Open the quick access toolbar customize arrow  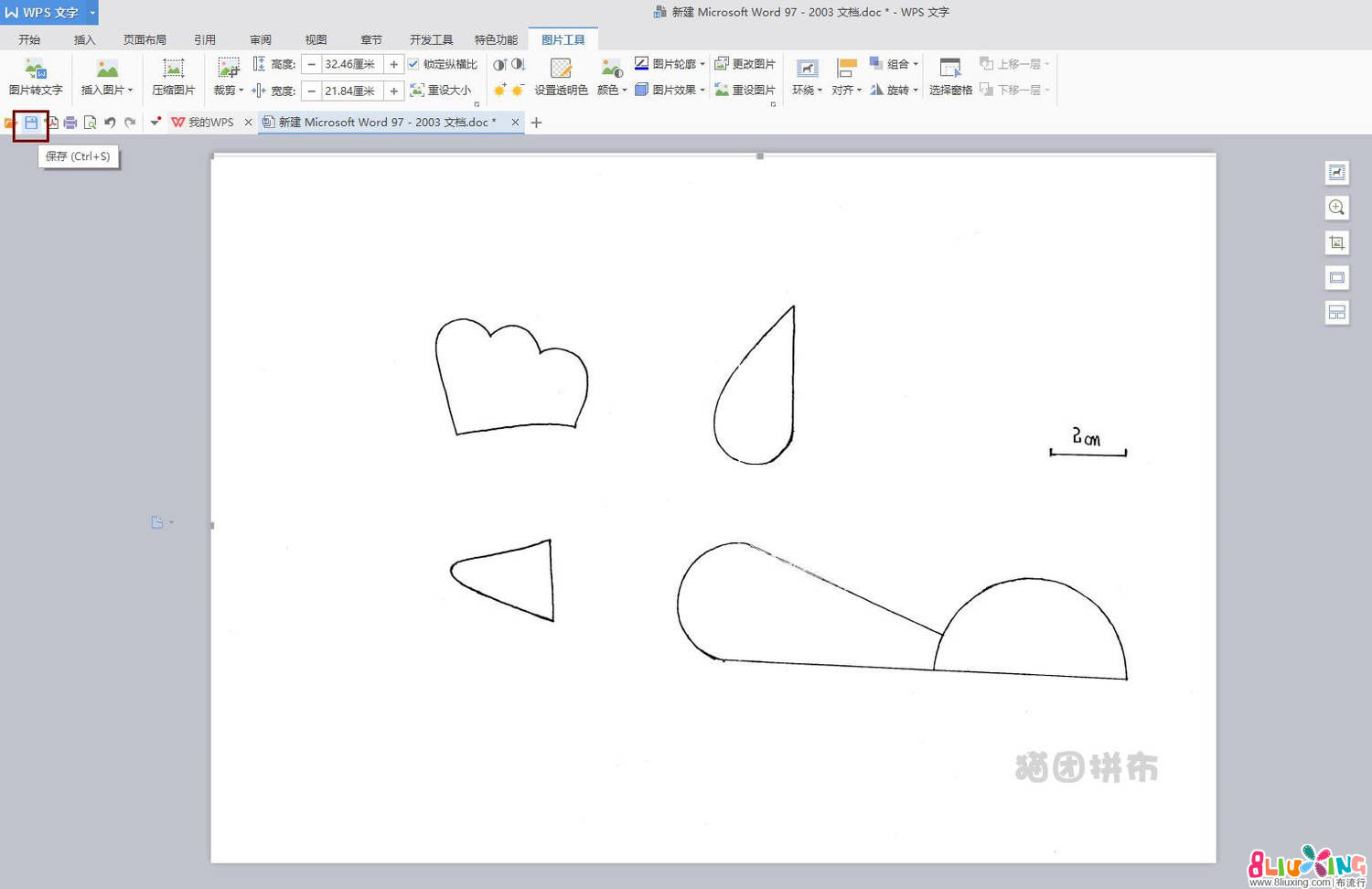pyautogui.click(x=155, y=123)
